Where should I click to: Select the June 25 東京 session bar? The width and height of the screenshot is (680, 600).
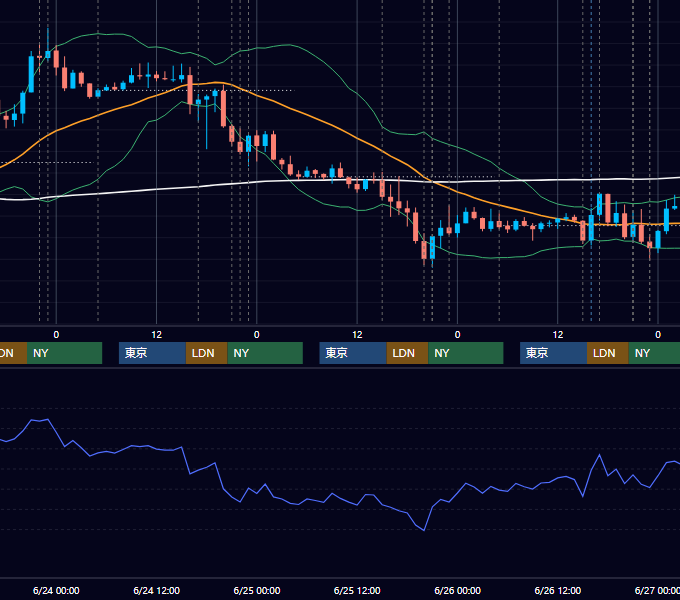pos(353,353)
